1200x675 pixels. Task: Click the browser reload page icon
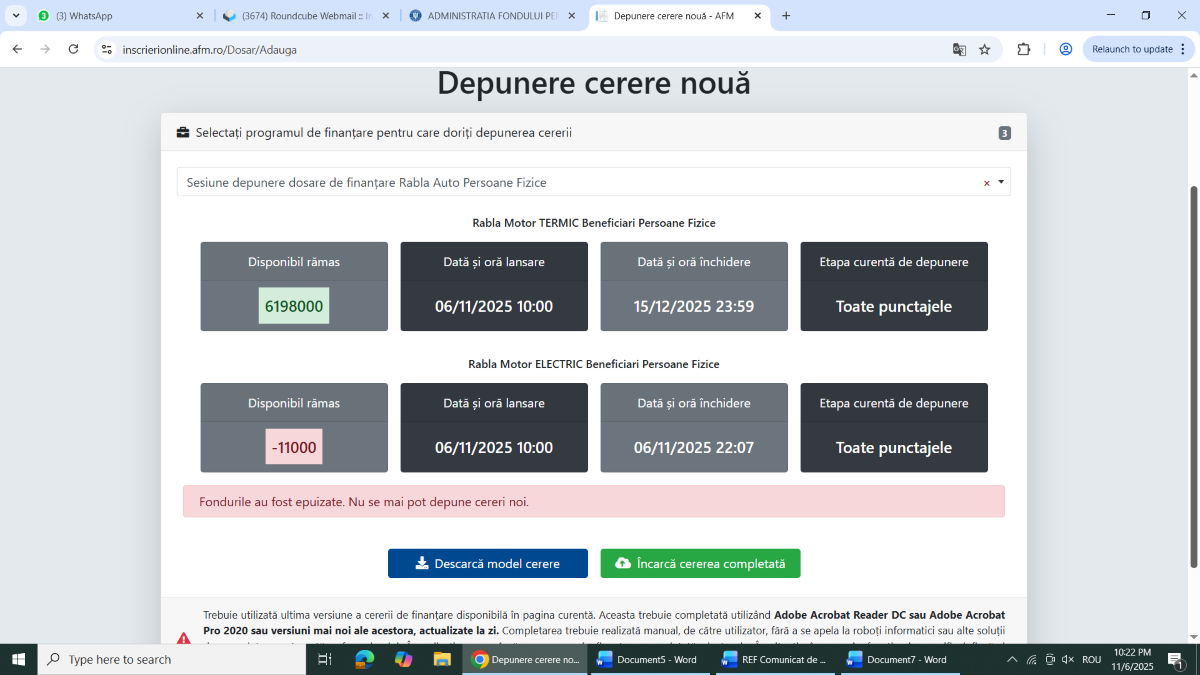click(x=73, y=49)
